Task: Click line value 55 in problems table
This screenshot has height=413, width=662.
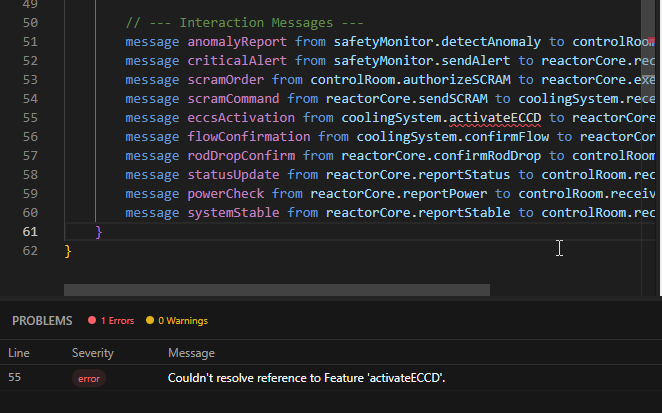Action: click(15, 378)
